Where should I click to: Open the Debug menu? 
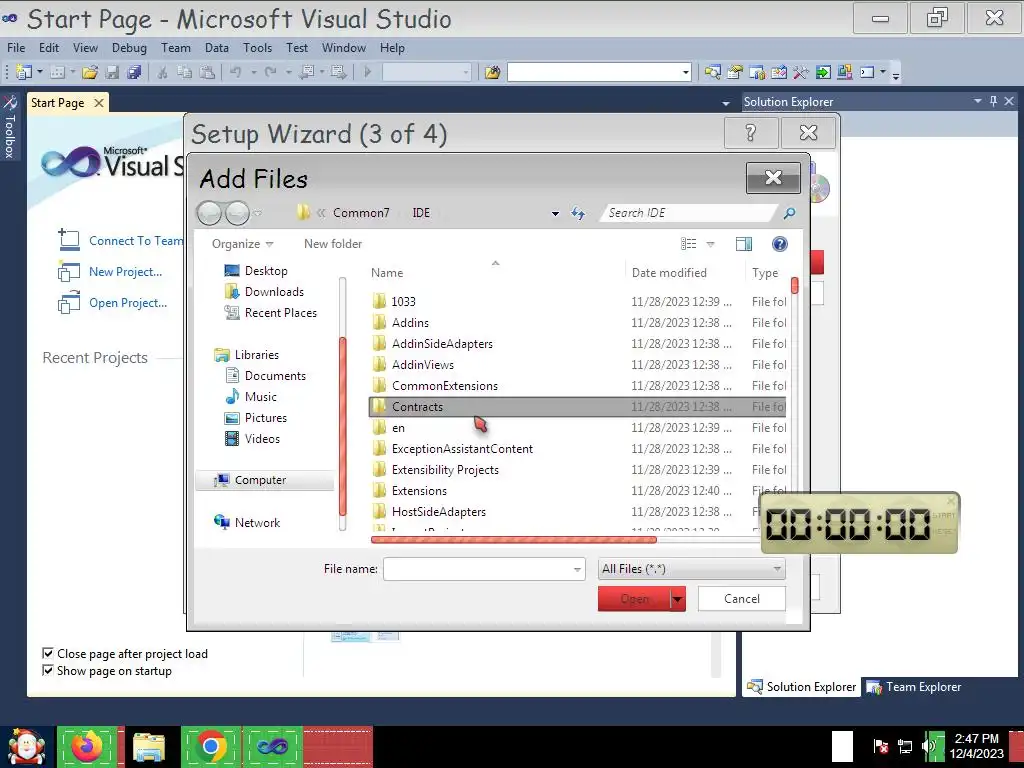coord(129,48)
